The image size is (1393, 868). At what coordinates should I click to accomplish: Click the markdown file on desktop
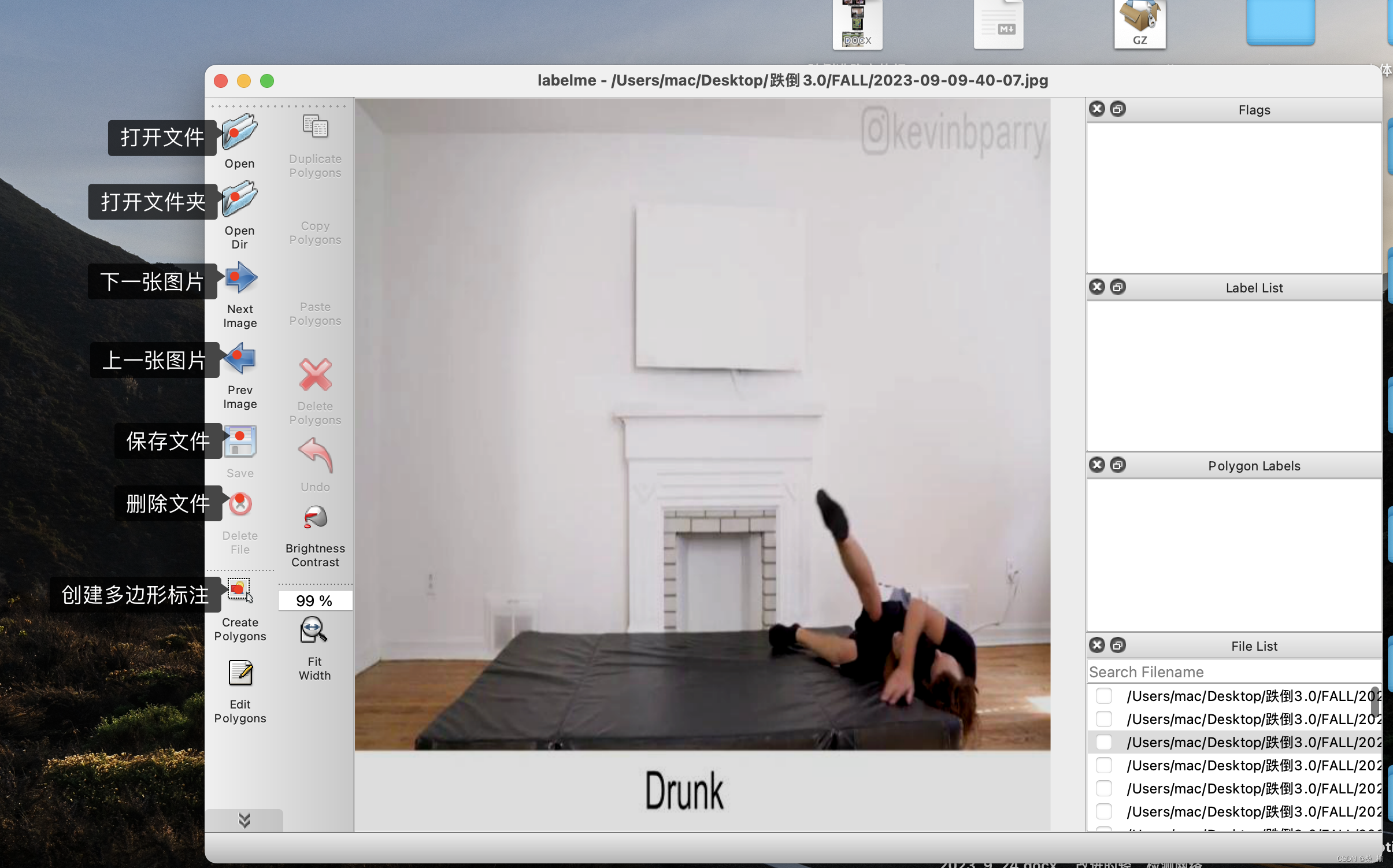pos(998,24)
